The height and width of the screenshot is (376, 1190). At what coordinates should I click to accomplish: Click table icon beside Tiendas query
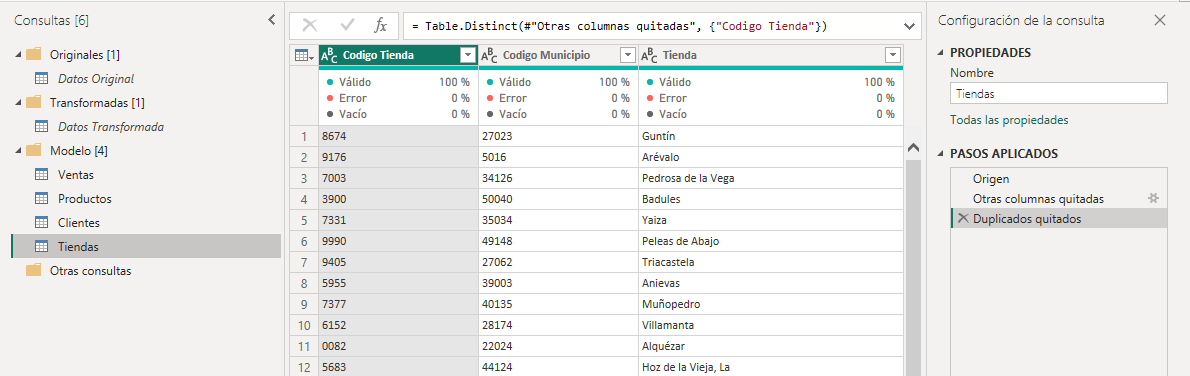[x=42, y=247]
